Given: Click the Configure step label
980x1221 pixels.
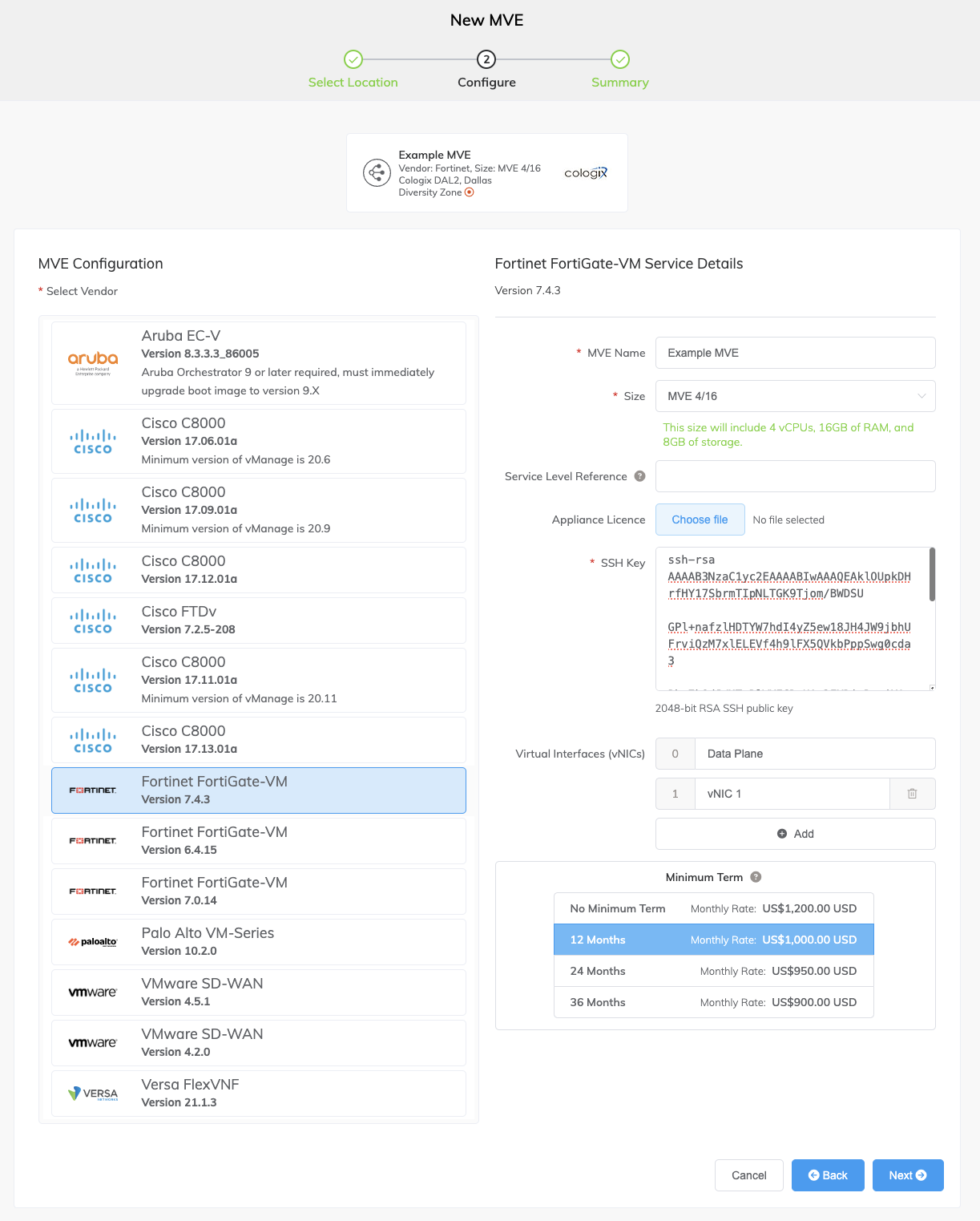Looking at the screenshot, I should 486,83.
